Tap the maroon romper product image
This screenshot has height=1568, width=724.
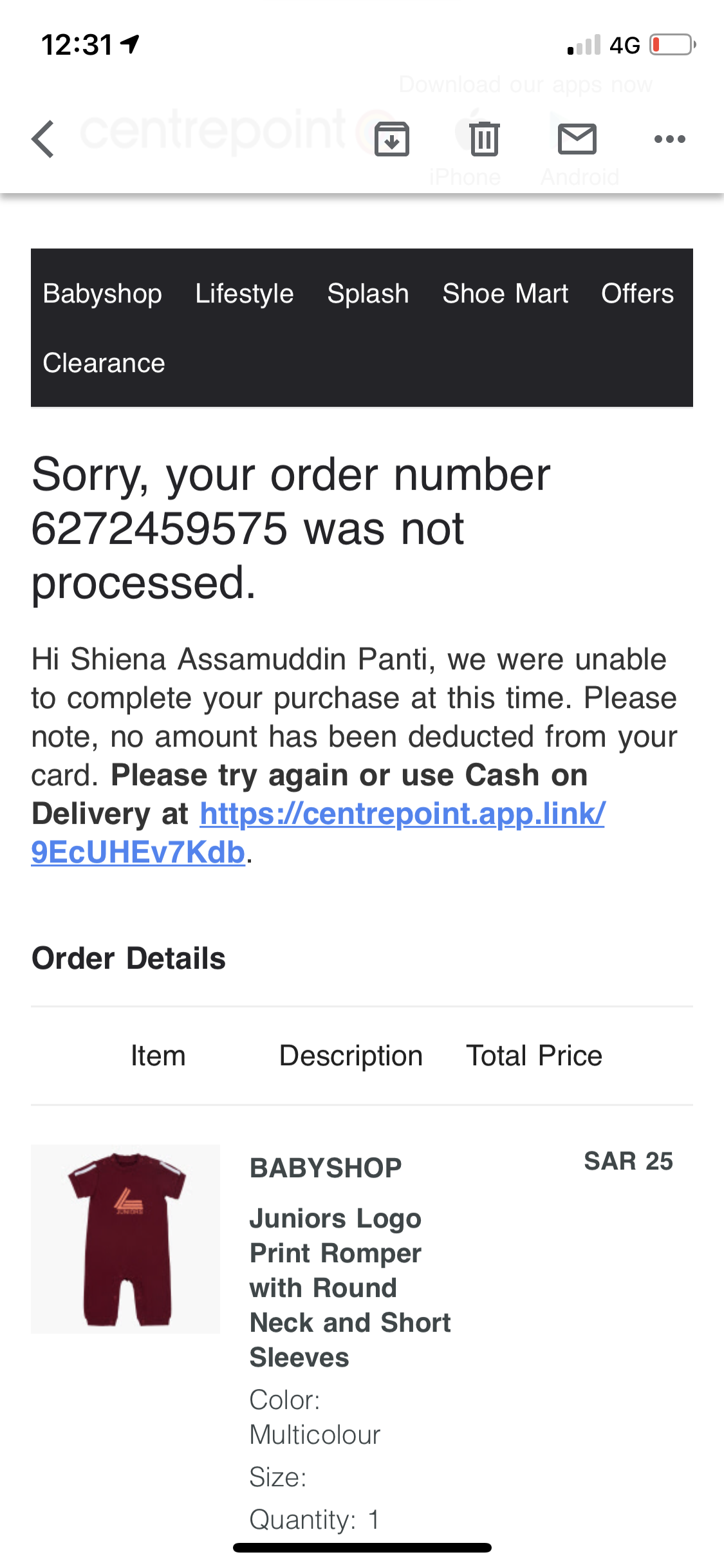point(125,1238)
